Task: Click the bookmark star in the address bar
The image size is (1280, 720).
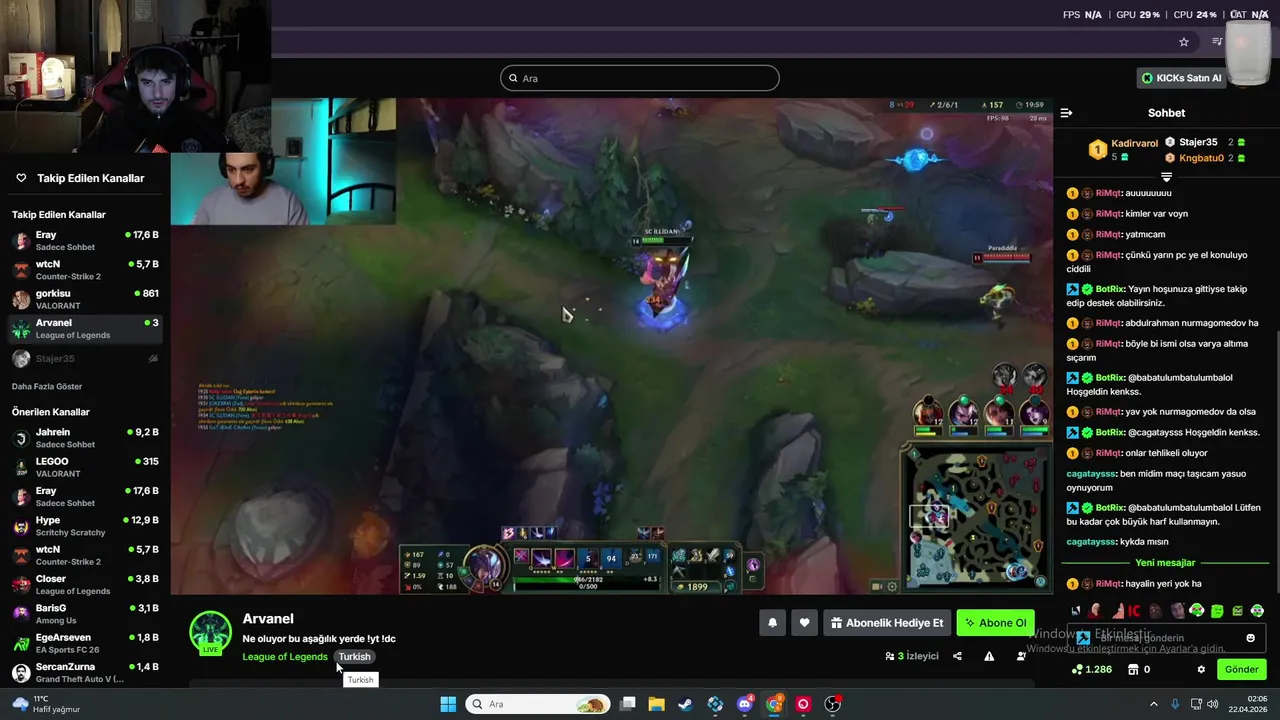Action: [x=1184, y=42]
